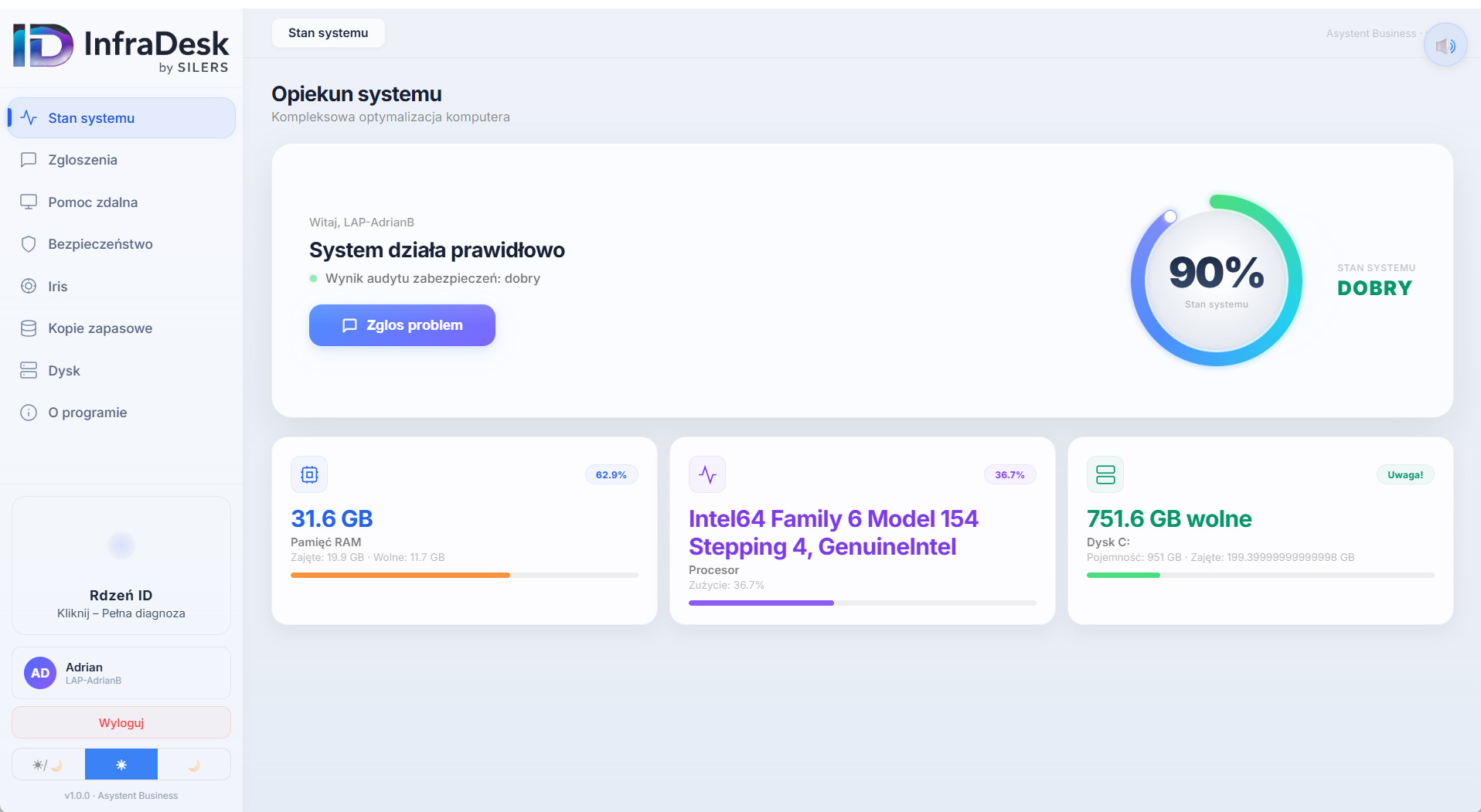The height and width of the screenshot is (812, 1481).
Task: Click the Witaj, LAP-AdrianB greeting
Action: pos(362,222)
